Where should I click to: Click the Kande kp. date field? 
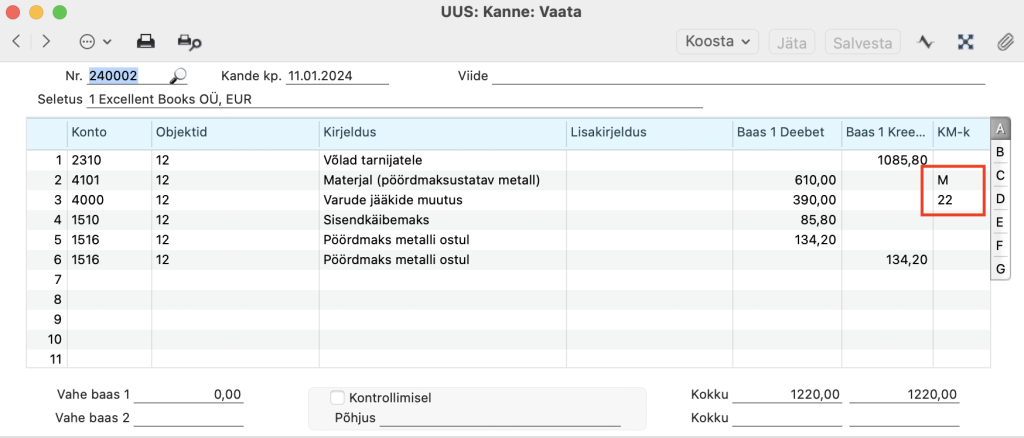click(336, 76)
